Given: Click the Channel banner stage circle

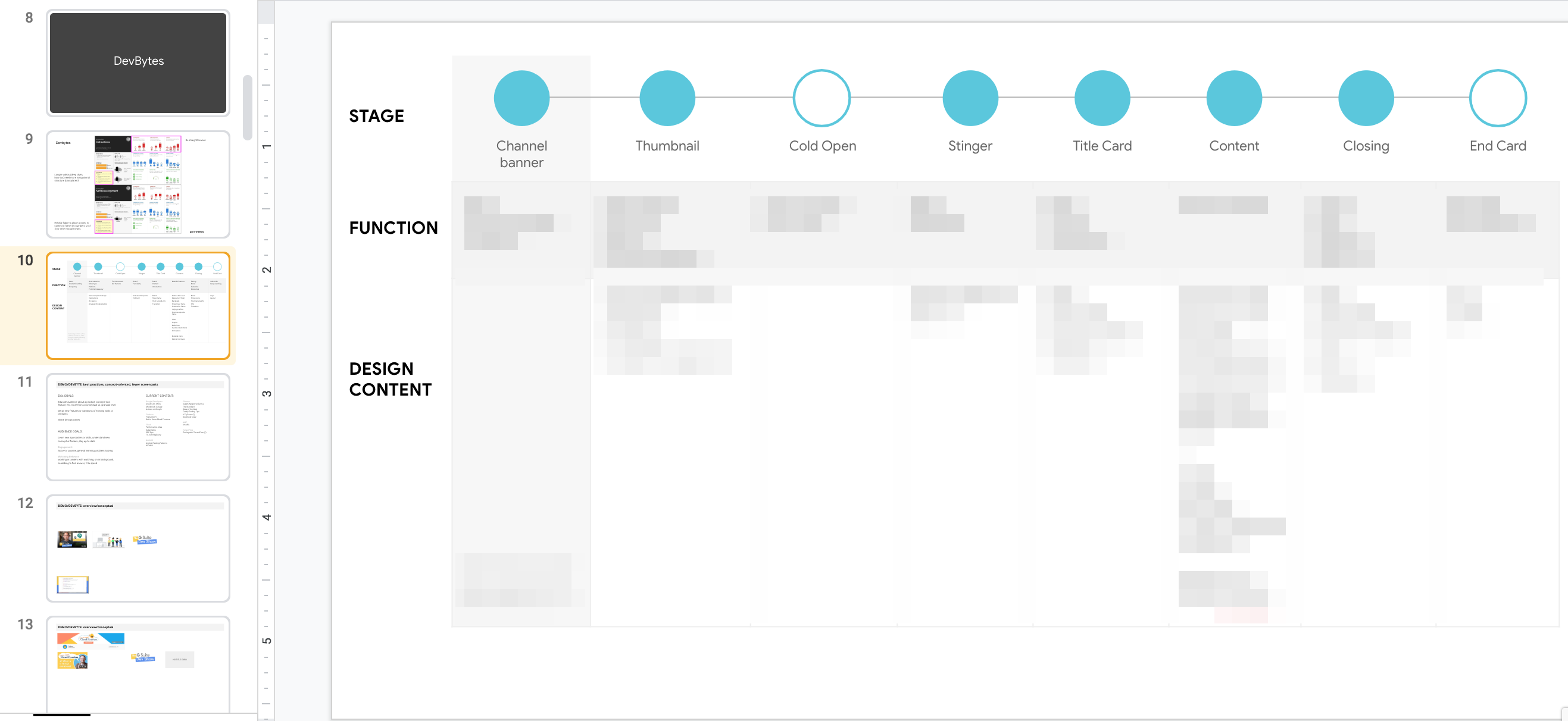Looking at the screenshot, I should point(521,98).
